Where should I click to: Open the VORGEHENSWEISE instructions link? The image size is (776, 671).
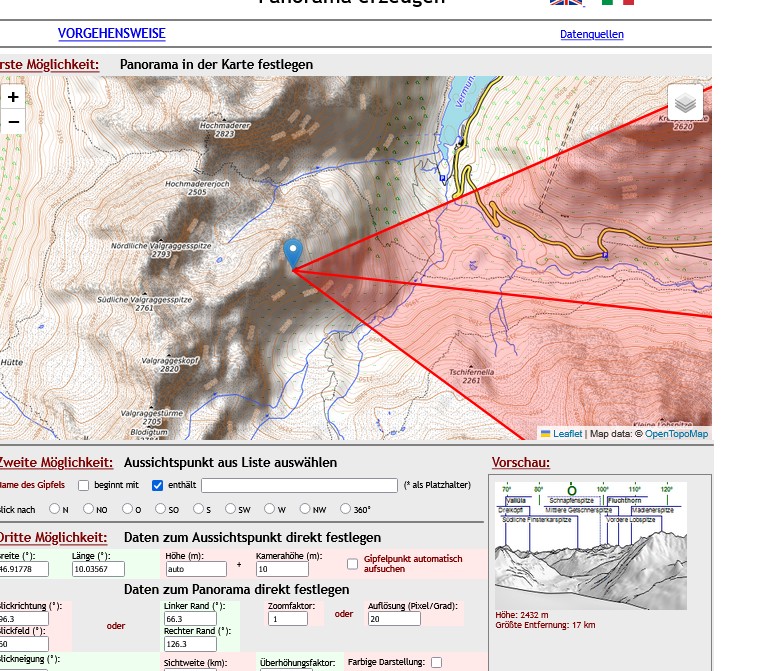(111, 34)
